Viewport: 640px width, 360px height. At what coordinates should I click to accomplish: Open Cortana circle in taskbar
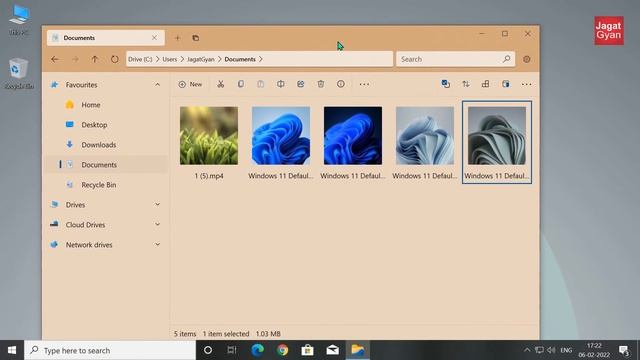pyautogui.click(x=208, y=350)
